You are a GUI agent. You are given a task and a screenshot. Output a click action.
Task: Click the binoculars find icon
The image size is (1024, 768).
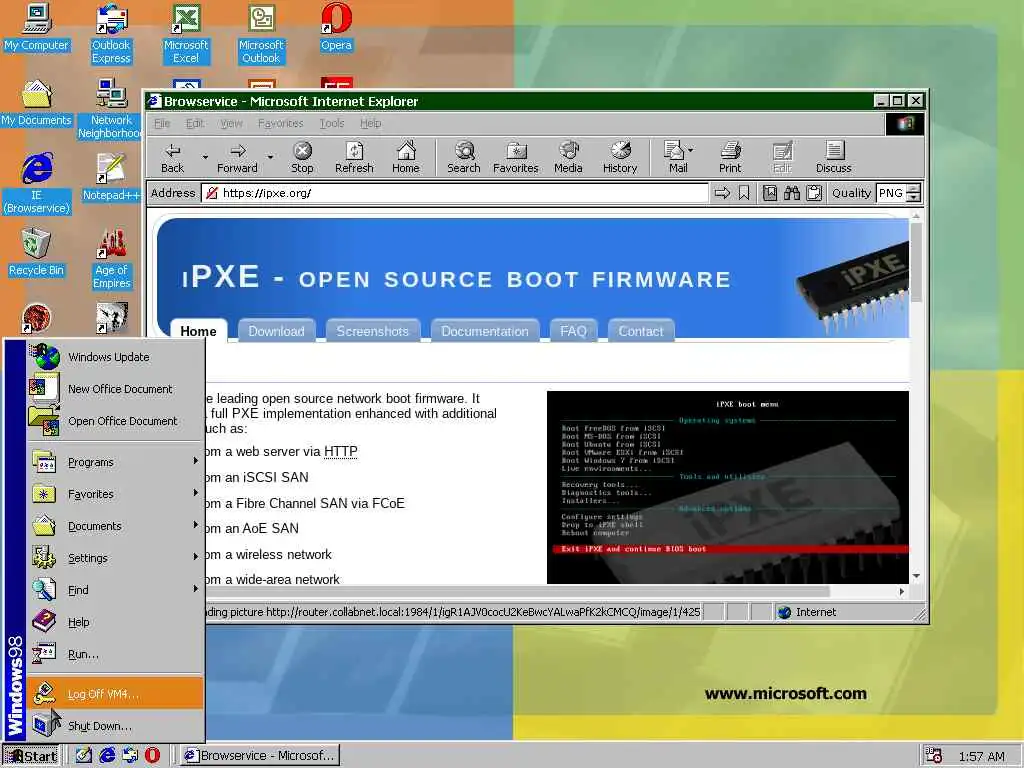click(x=792, y=193)
